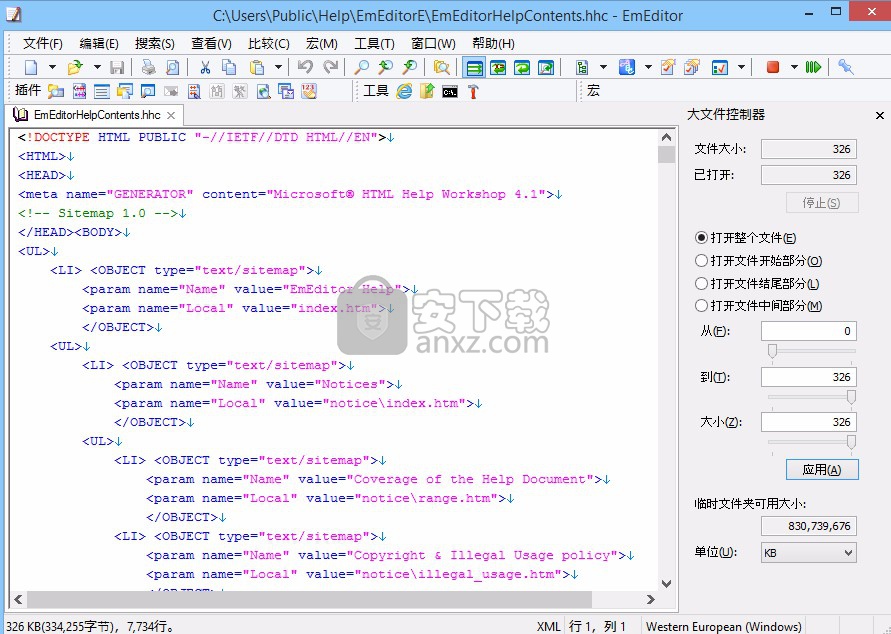Screen dimensions: 891x634
Task: Open the 查看(V) menu
Action: [211, 44]
